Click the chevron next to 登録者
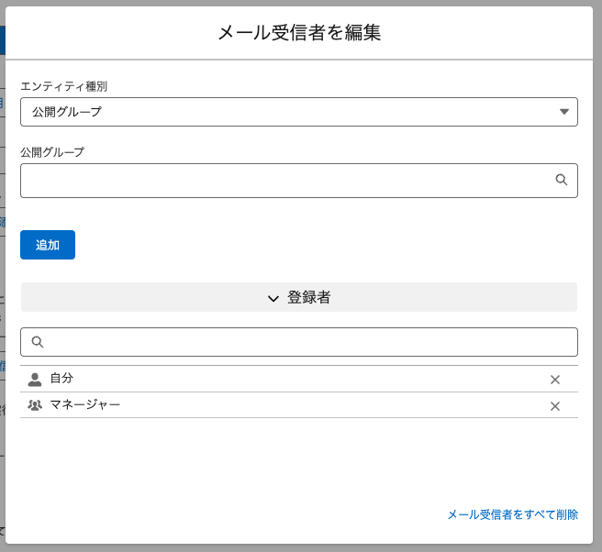 pos(273,298)
